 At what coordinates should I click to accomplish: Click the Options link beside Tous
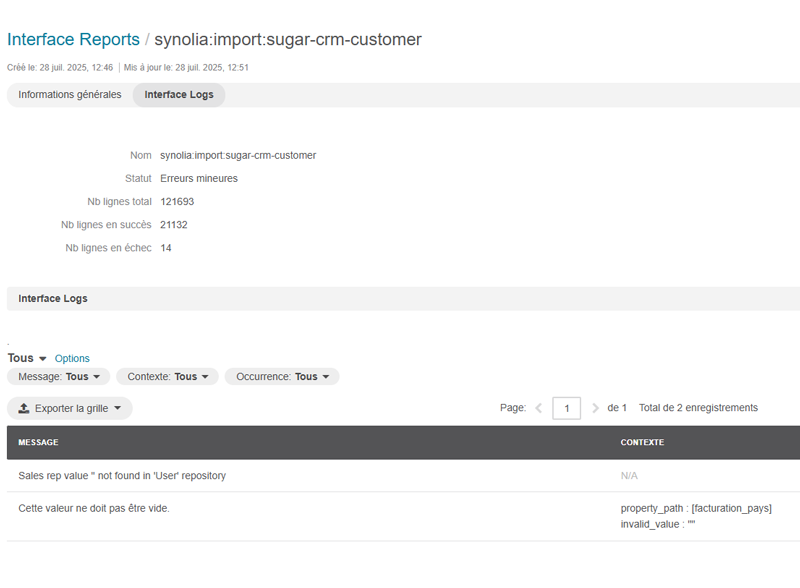(72, 358)
